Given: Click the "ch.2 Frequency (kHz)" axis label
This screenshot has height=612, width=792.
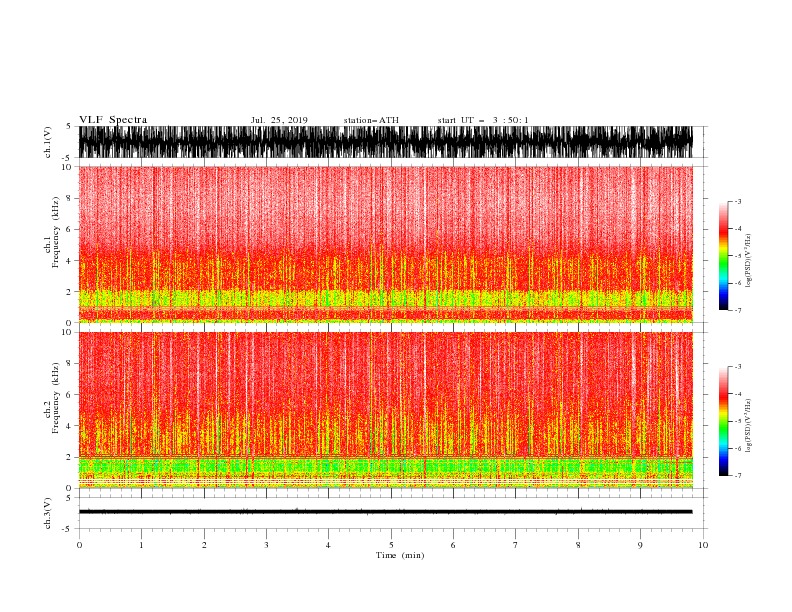Looking at the screenshot, I should pos(52,398).
